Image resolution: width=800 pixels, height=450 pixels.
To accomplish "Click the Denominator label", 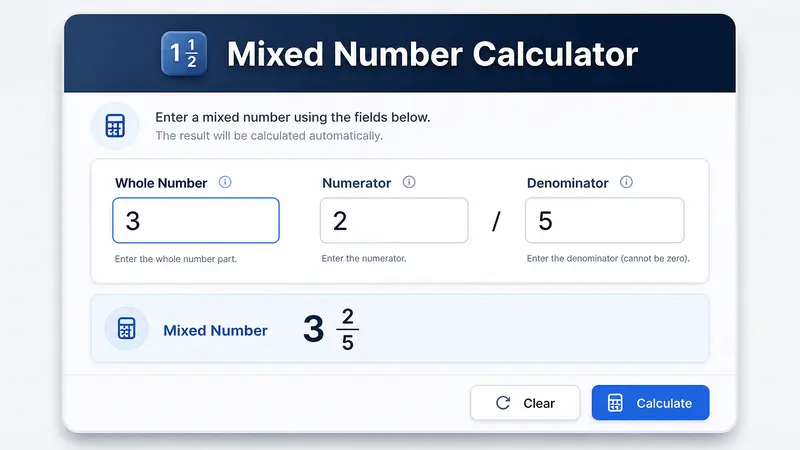I will (x=567, y=183).
